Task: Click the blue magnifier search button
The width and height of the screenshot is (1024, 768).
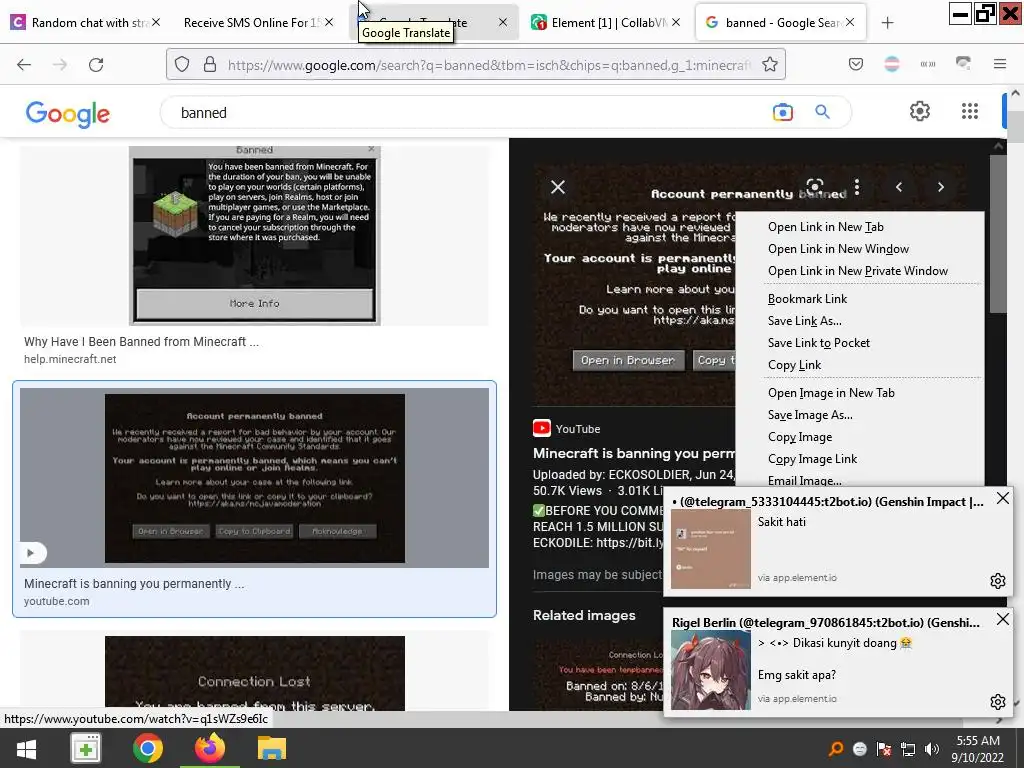Action: click(822, 112)
